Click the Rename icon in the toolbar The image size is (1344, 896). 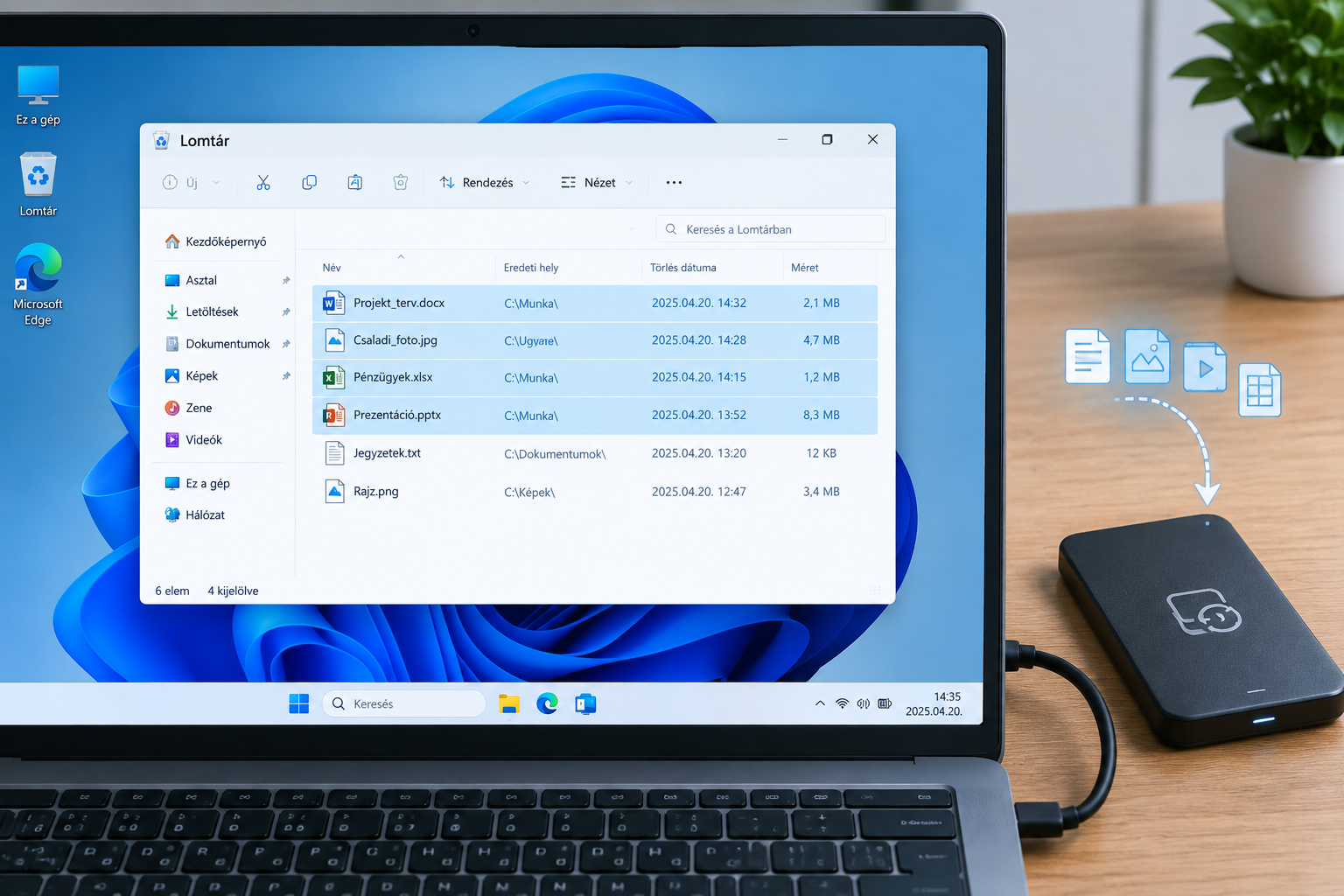pos(354,182)
